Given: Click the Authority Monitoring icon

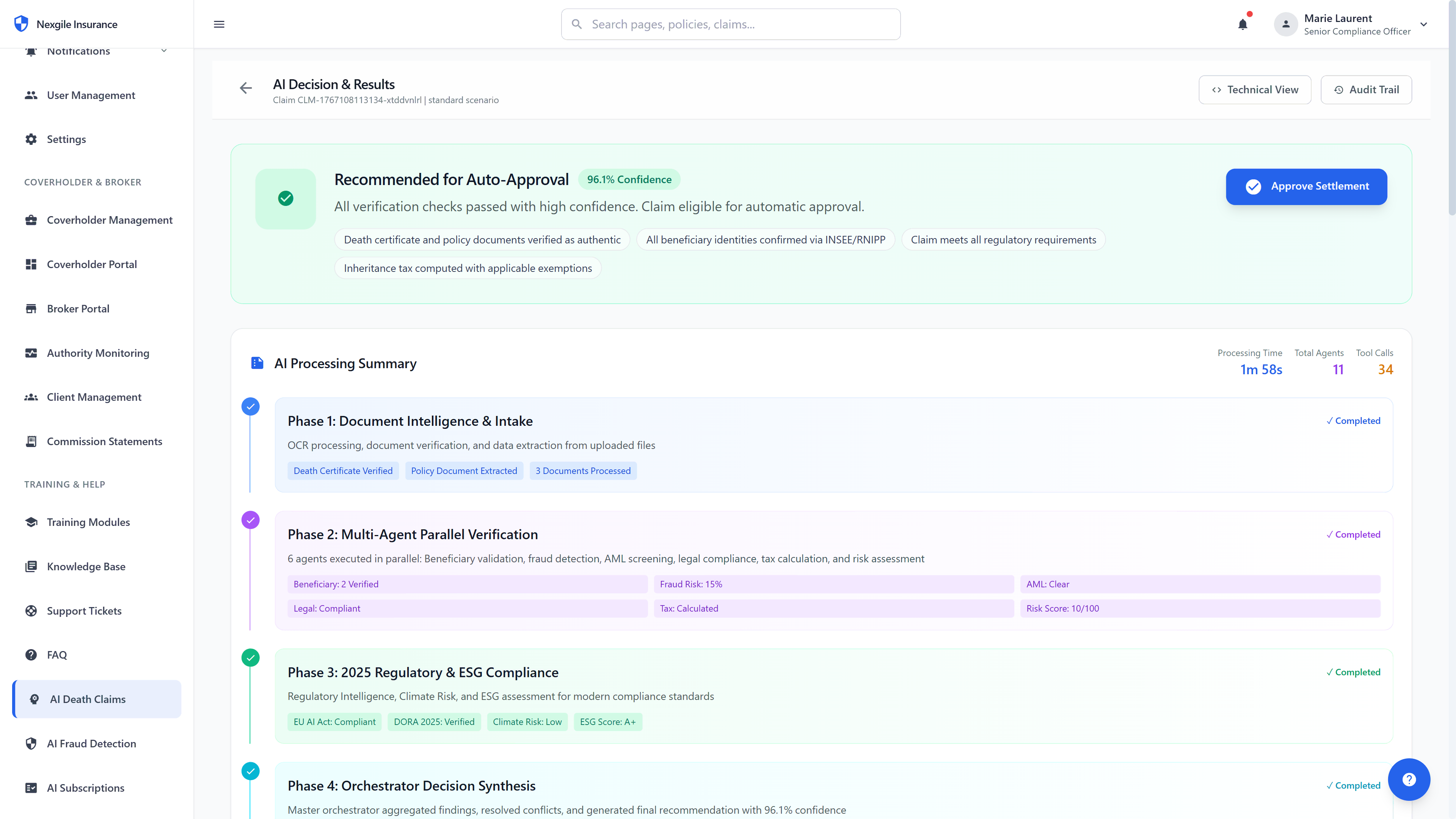Looking at the screenshot, I should coord(31,353).
